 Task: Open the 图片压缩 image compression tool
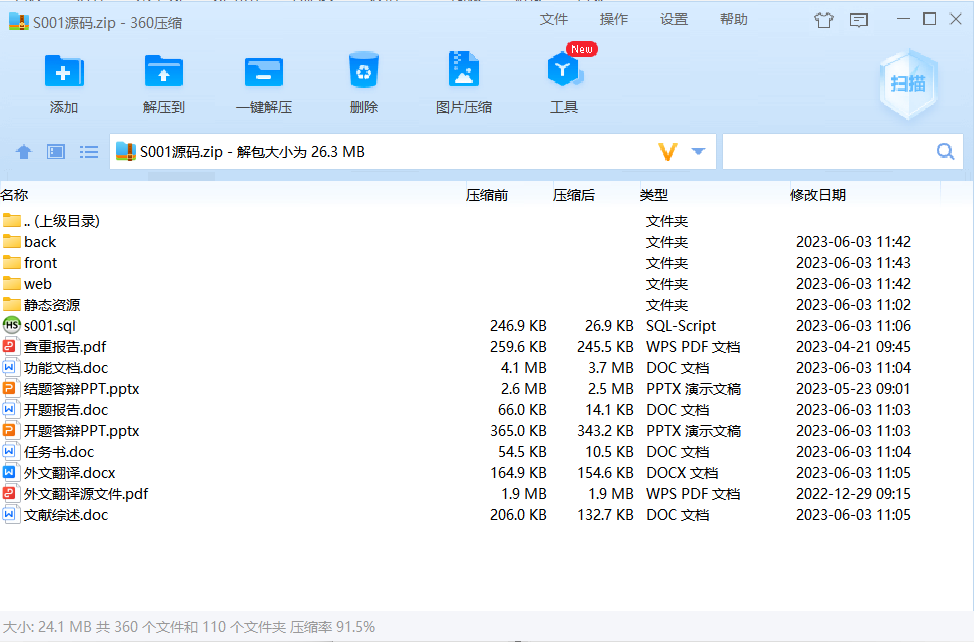point(463,75)
